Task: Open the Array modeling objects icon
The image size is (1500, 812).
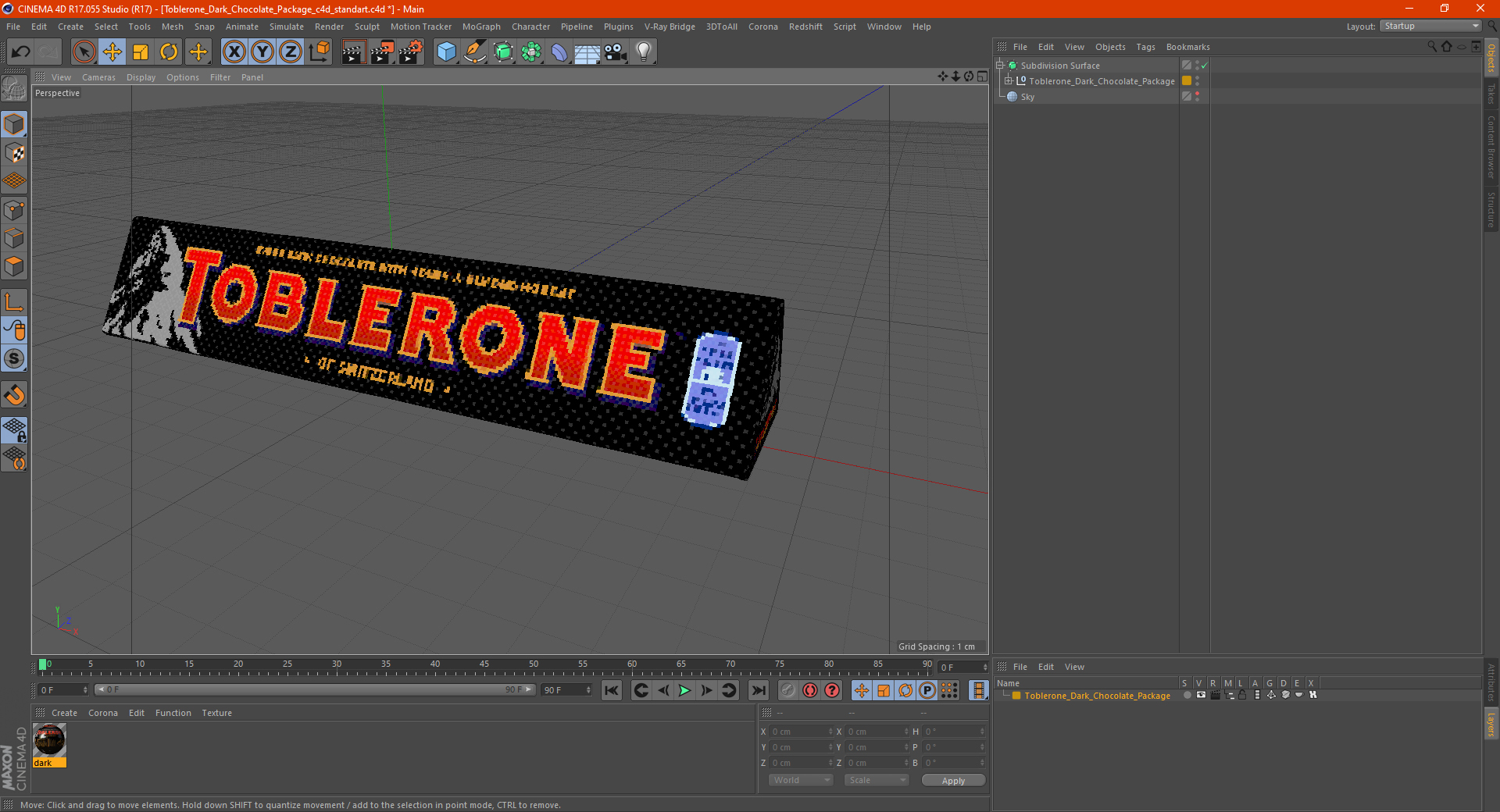Action: click(x=531, y=52)
